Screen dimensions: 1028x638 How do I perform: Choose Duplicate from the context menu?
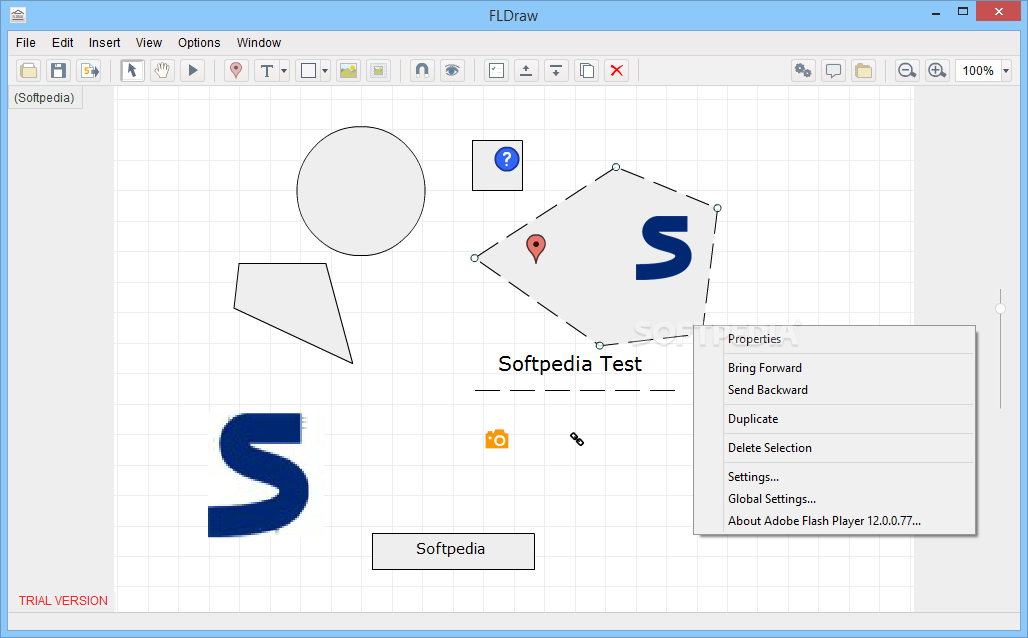pyautogui.click(x=835, y=418)
